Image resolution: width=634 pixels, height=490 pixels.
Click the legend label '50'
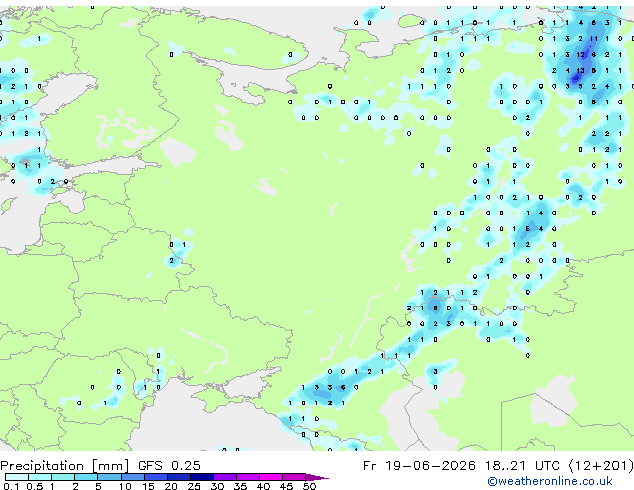(309, 486)
